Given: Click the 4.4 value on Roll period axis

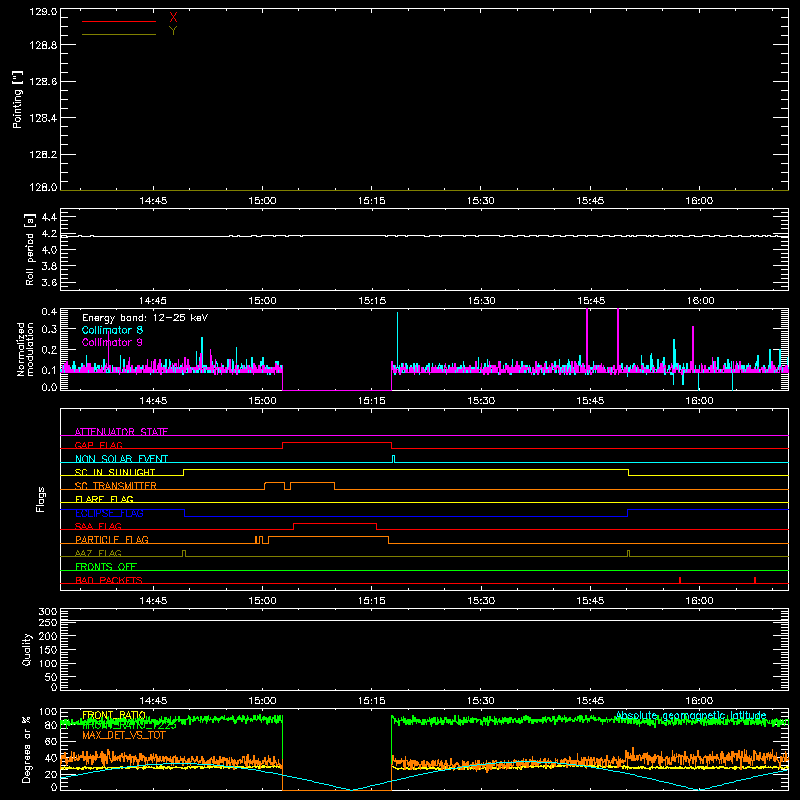Looking at the screenshot, I should [x=49, y=217].
